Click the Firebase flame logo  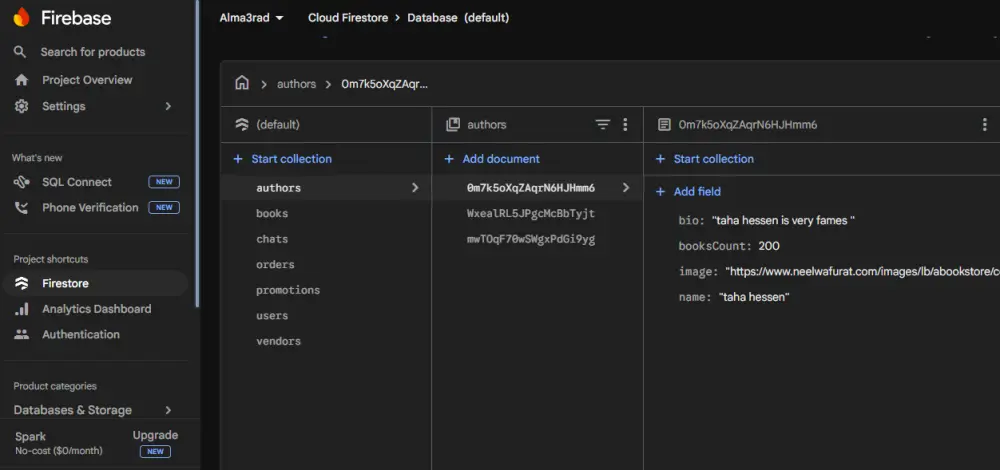(21, 17)
